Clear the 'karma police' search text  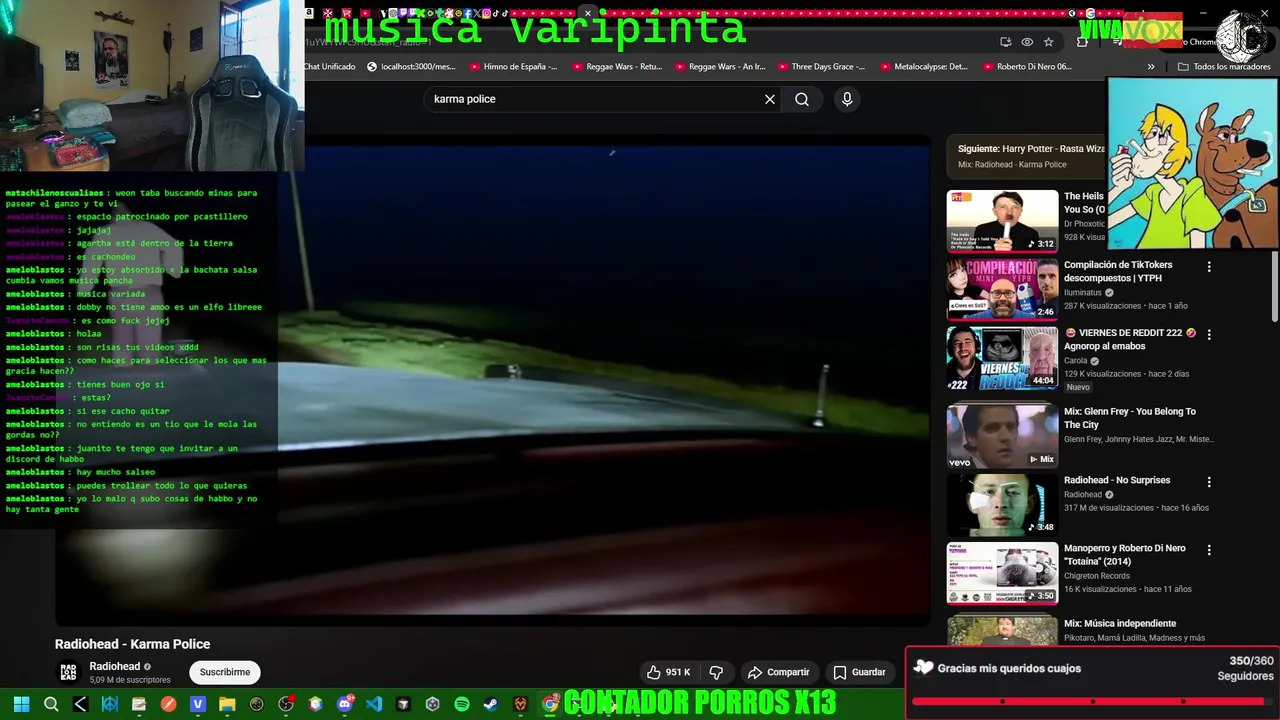pyautogui.click(x=770, y=99)
